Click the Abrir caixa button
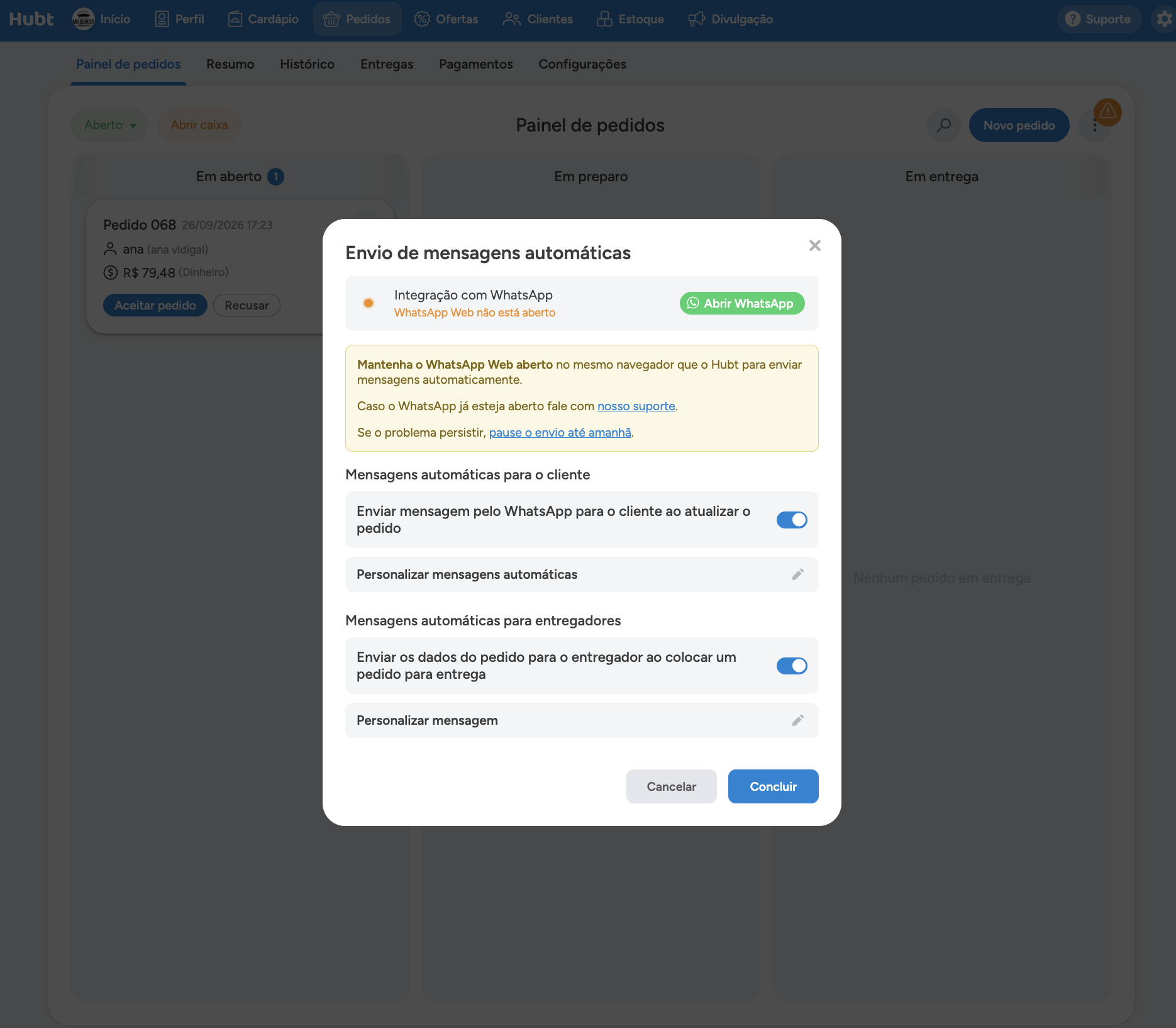The height and width of the screenshot is (1028, 1176). pyautogui.click(x=199, y=125)
